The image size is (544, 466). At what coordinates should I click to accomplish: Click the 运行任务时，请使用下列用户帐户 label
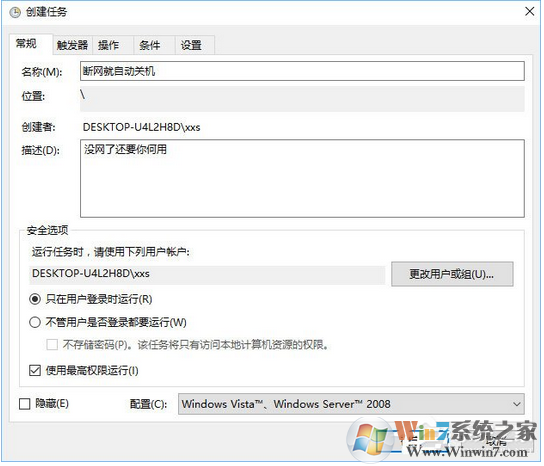pyautogui.click(x=111, y=252)
